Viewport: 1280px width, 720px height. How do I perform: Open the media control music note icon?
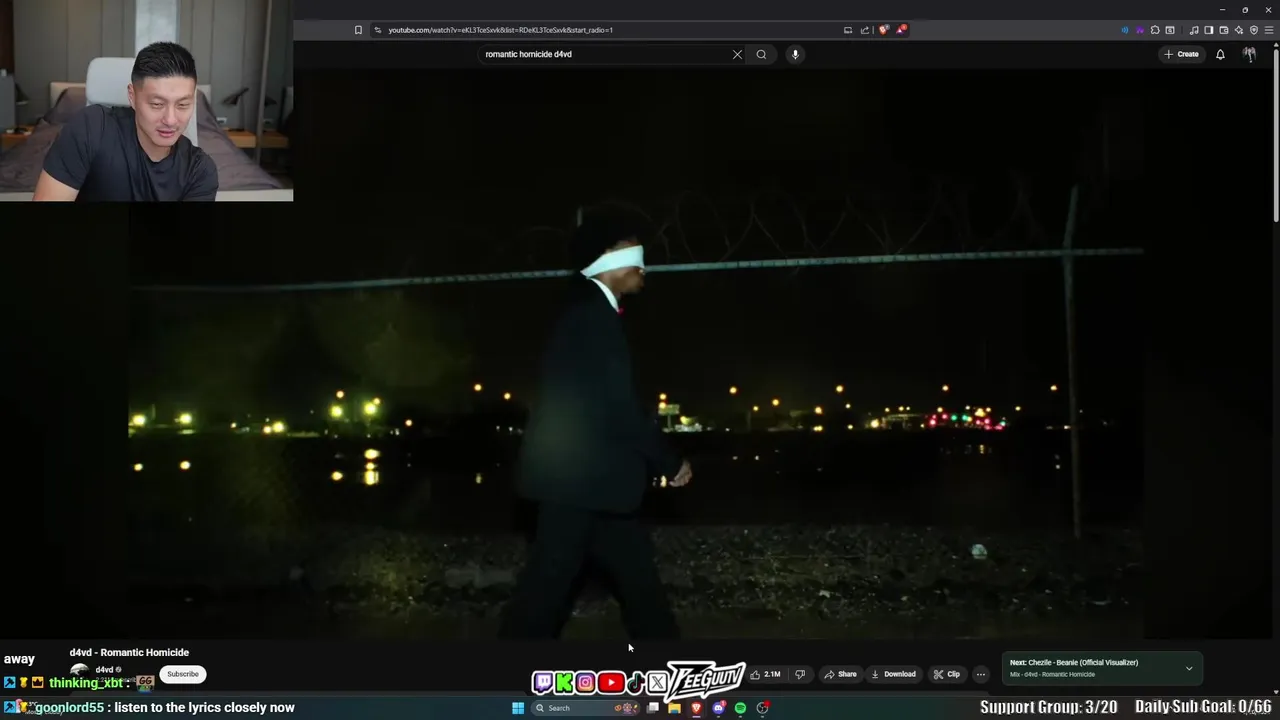(1194, 30)
